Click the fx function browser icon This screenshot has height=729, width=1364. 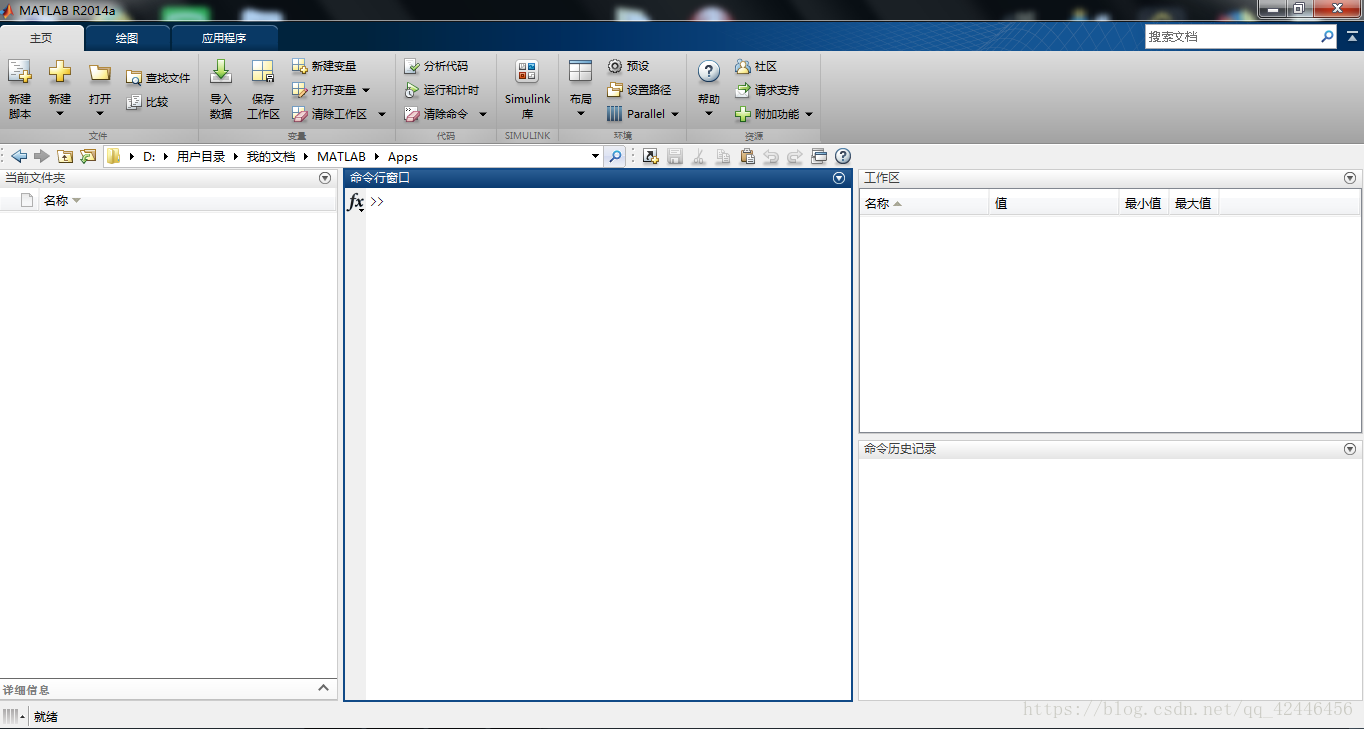click(x=355, y=202)
